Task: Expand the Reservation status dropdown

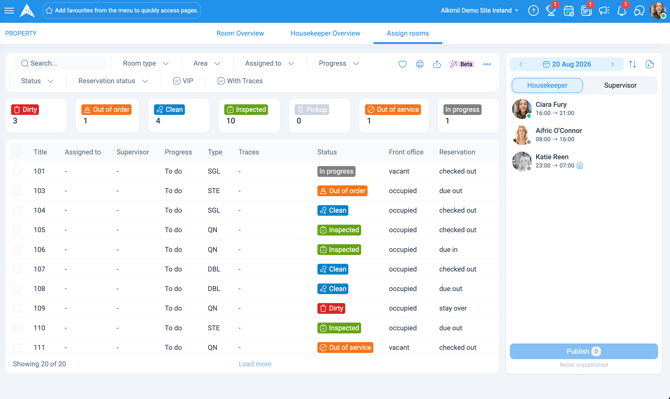Action: [x=113, y=81]
